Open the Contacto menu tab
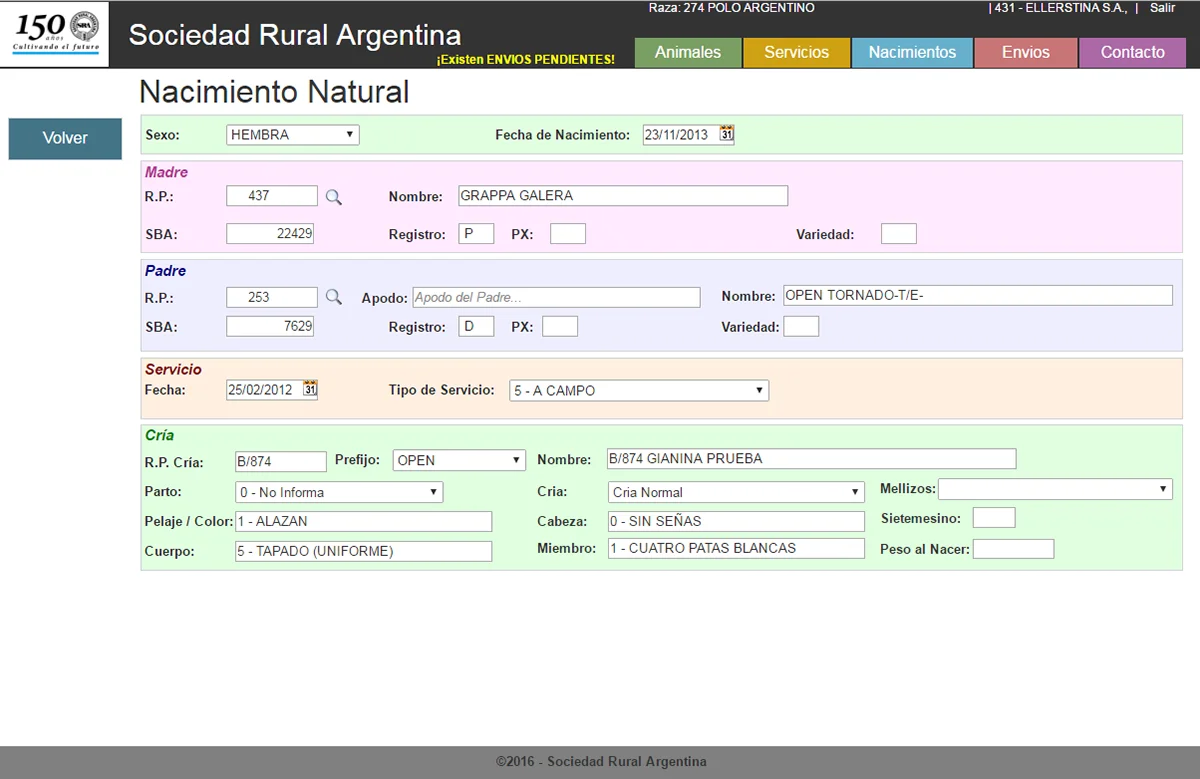1200x779 pixels. coord(1132,53)
